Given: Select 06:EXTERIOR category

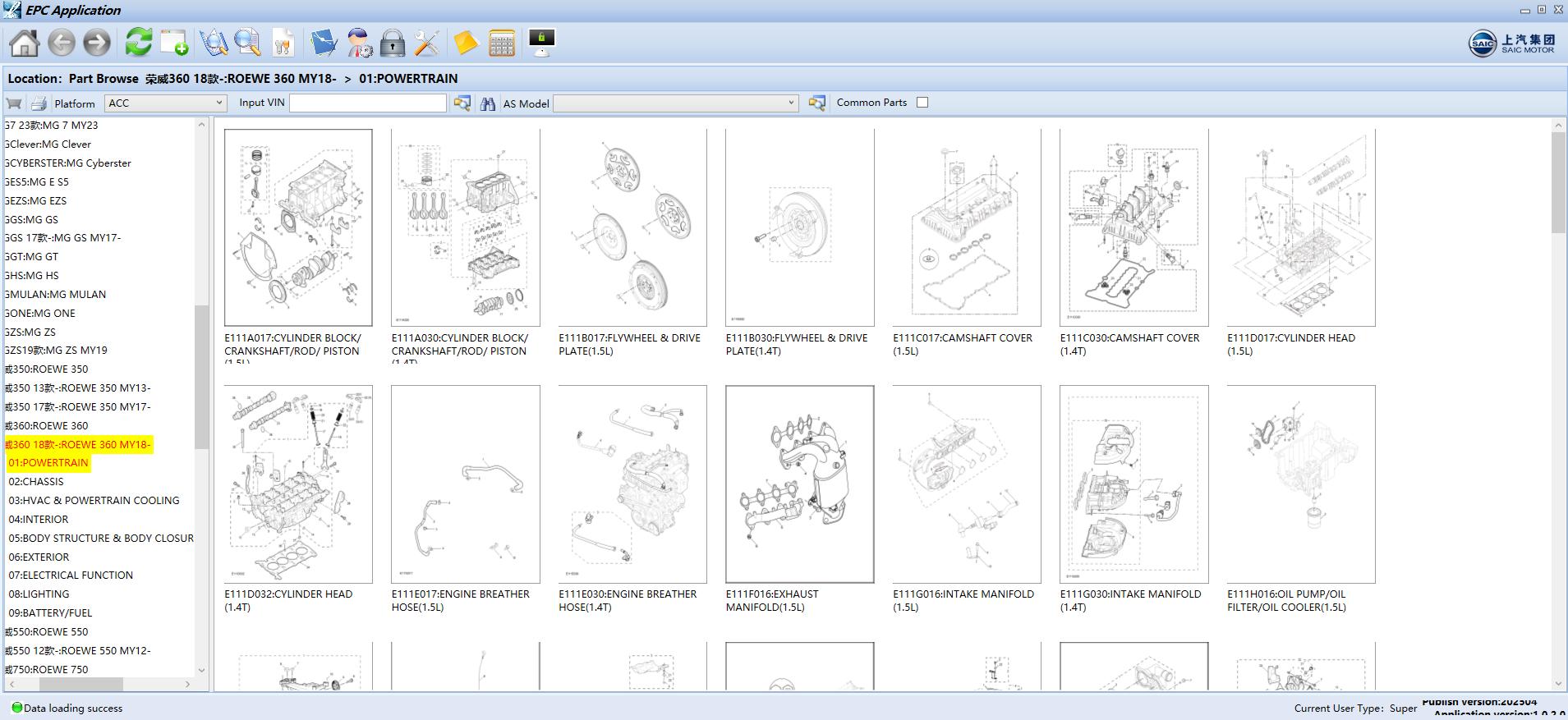Looking at the screenshot, I should click(39, 557).
